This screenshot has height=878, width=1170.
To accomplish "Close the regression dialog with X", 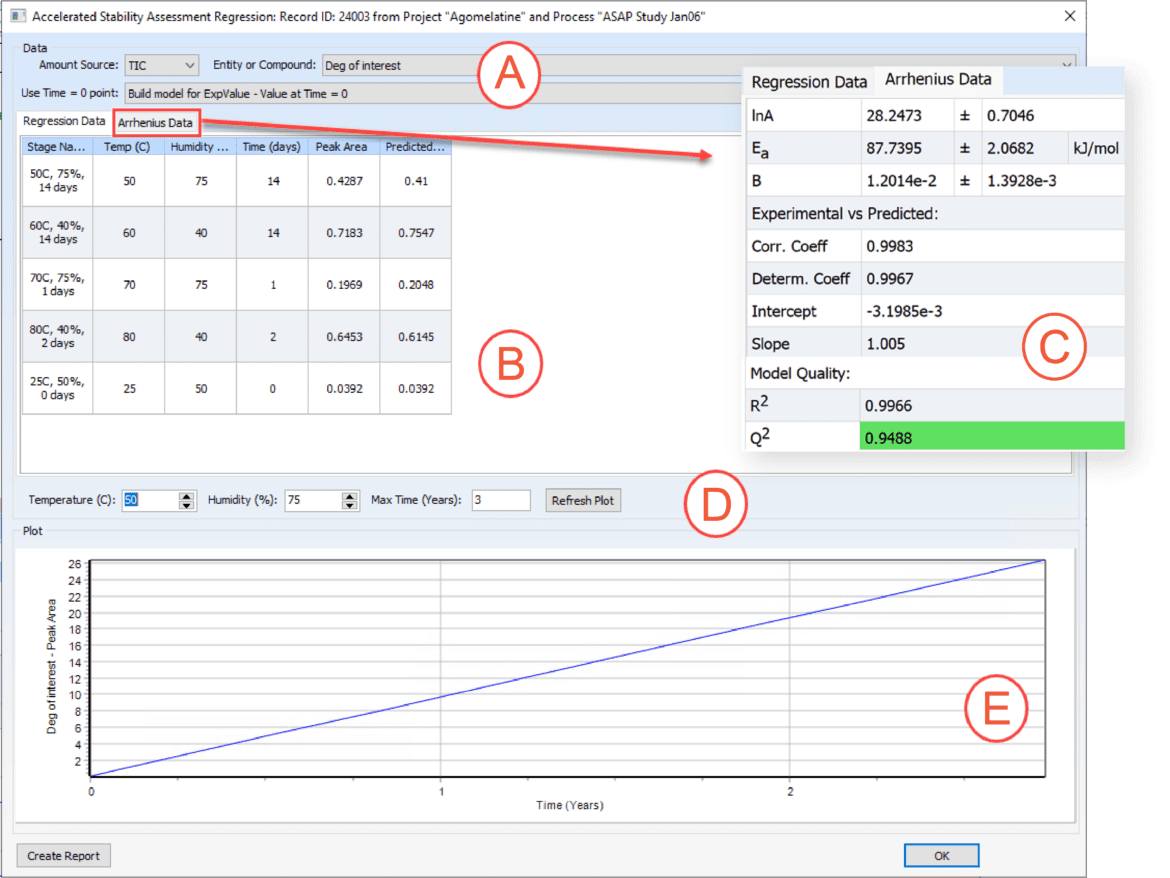I will pyautogui.click(x=1069, y=15).
